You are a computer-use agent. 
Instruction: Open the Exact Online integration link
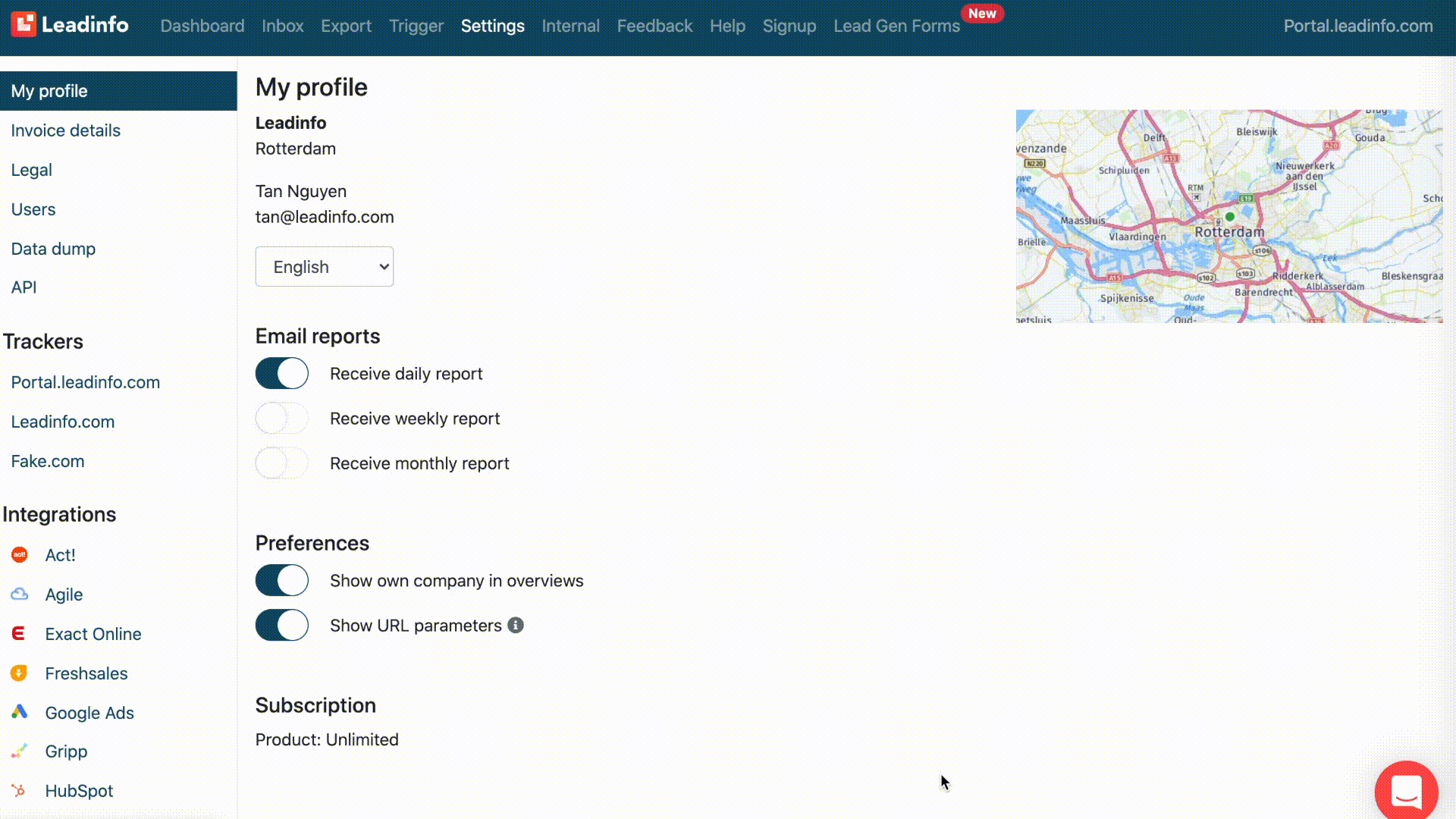coord(93,634)
